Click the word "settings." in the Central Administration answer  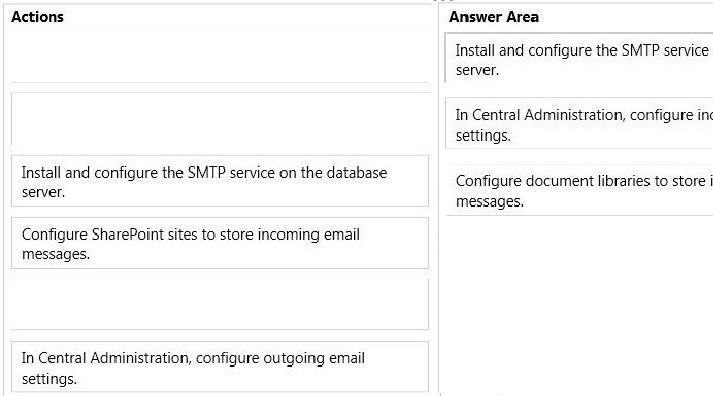click(x=483, y=135)
